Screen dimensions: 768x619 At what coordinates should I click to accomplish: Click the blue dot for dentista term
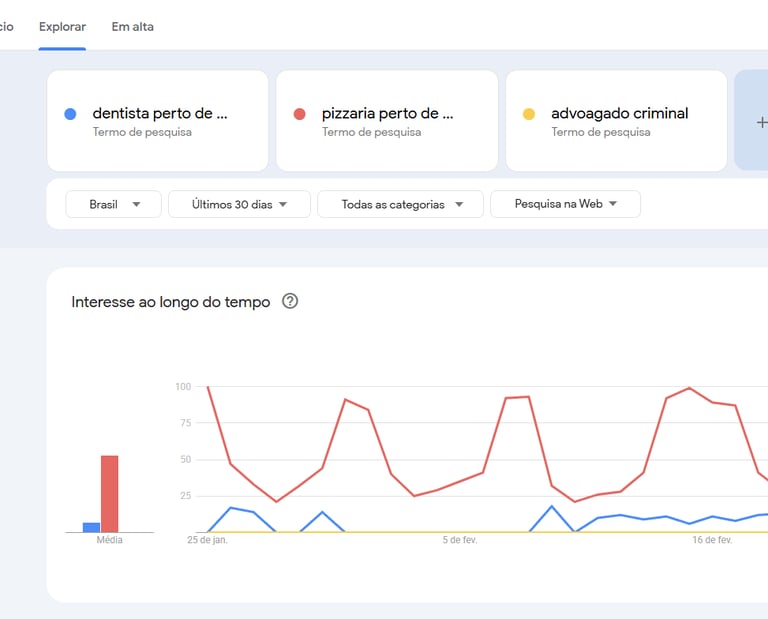point(70,114)
